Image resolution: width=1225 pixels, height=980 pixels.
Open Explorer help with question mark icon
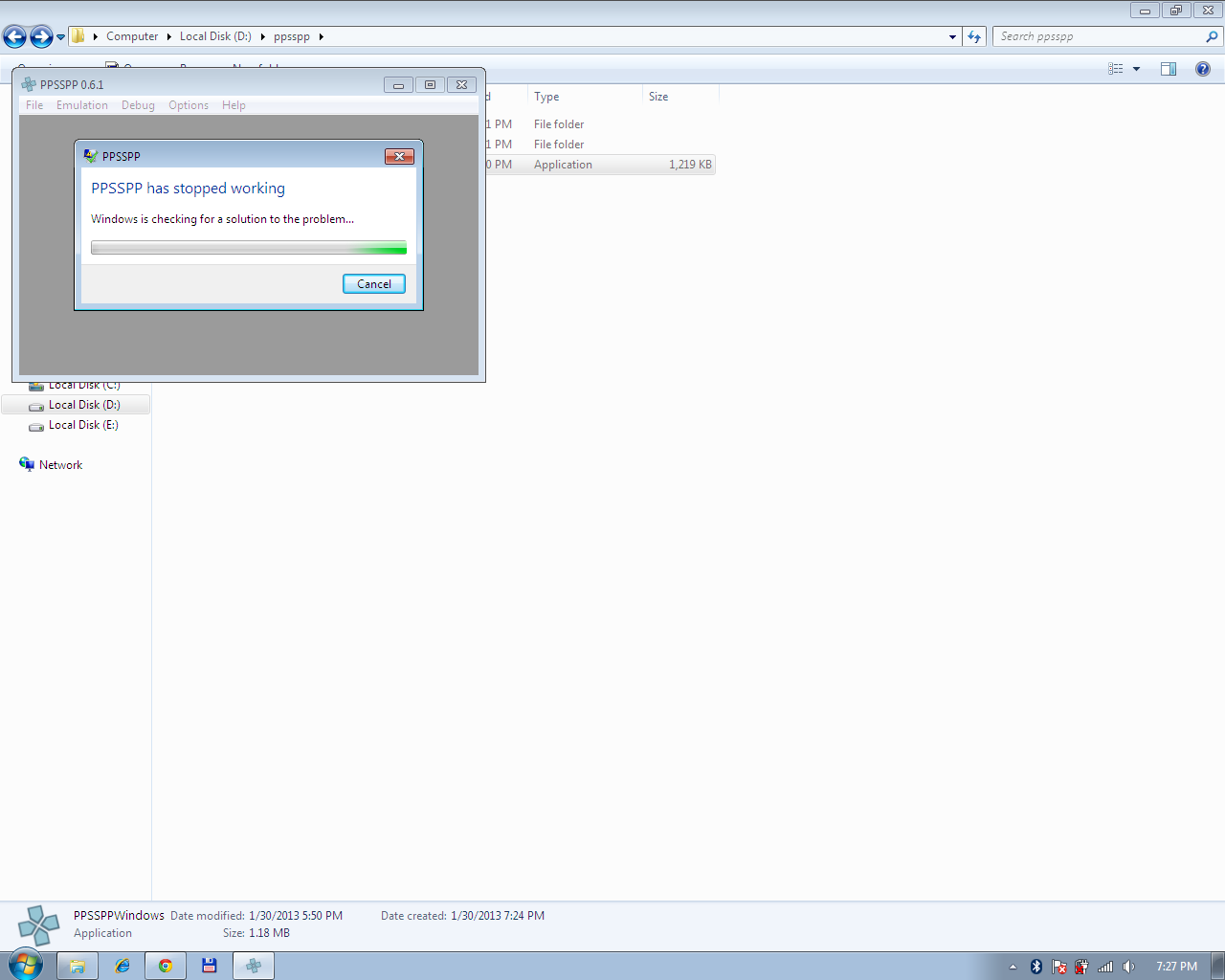point(1203,69)
